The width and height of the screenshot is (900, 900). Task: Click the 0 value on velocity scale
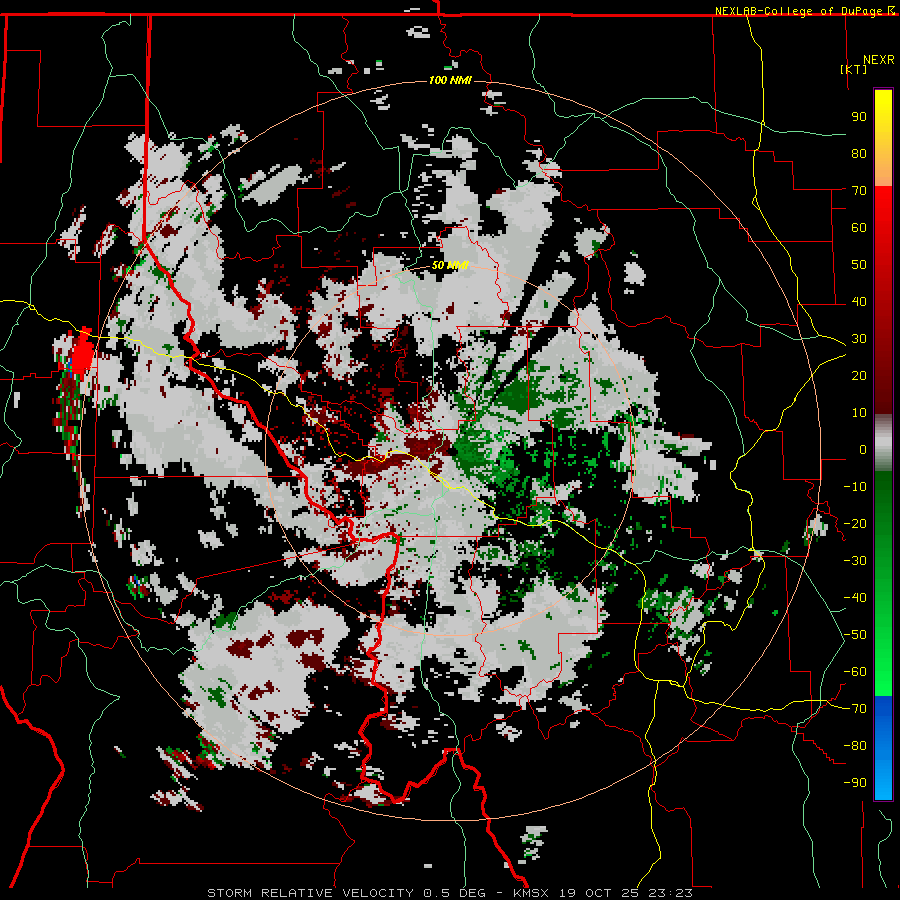pyautogui.click(x=863, y=449)
